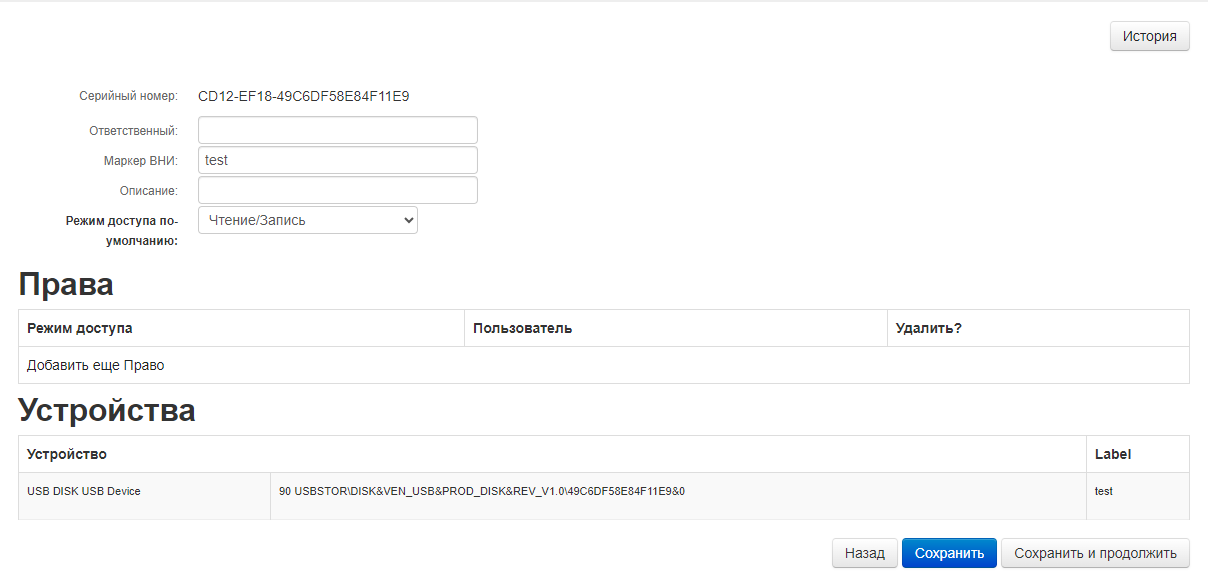The image size is (1208, 587).
Task: Select the USB DISK USB Device cell
Action: 84,491
